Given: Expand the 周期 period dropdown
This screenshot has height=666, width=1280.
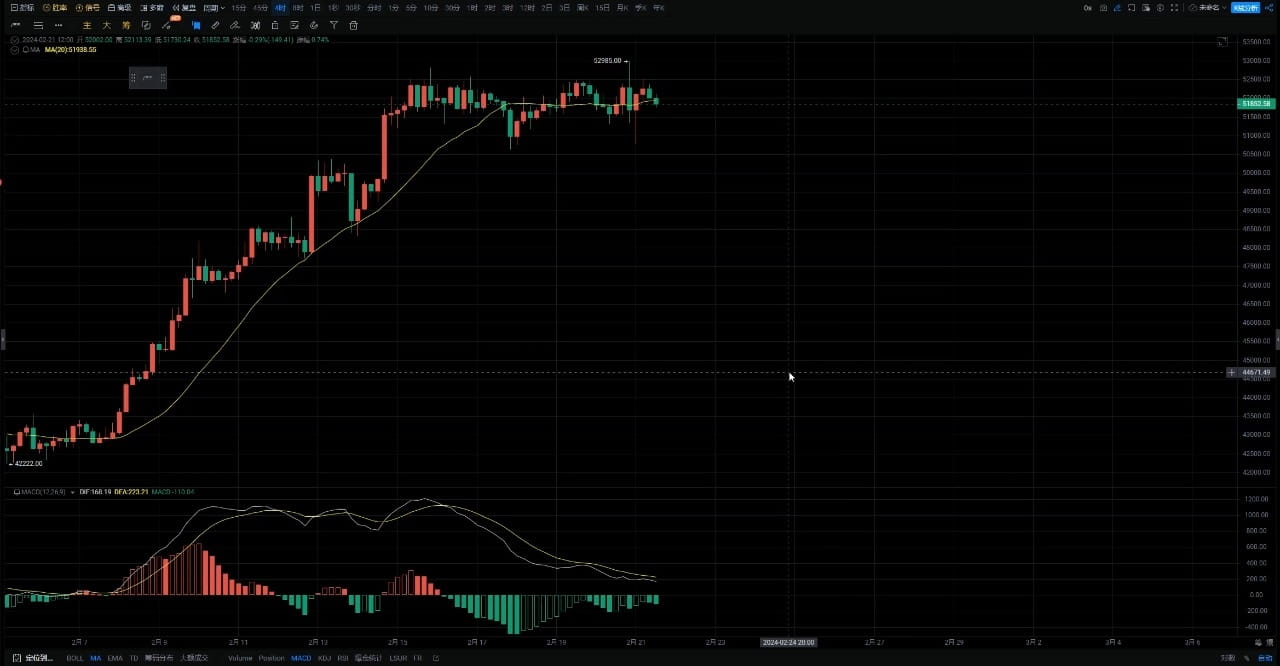Looking at the screenshot, I should 214,8.
